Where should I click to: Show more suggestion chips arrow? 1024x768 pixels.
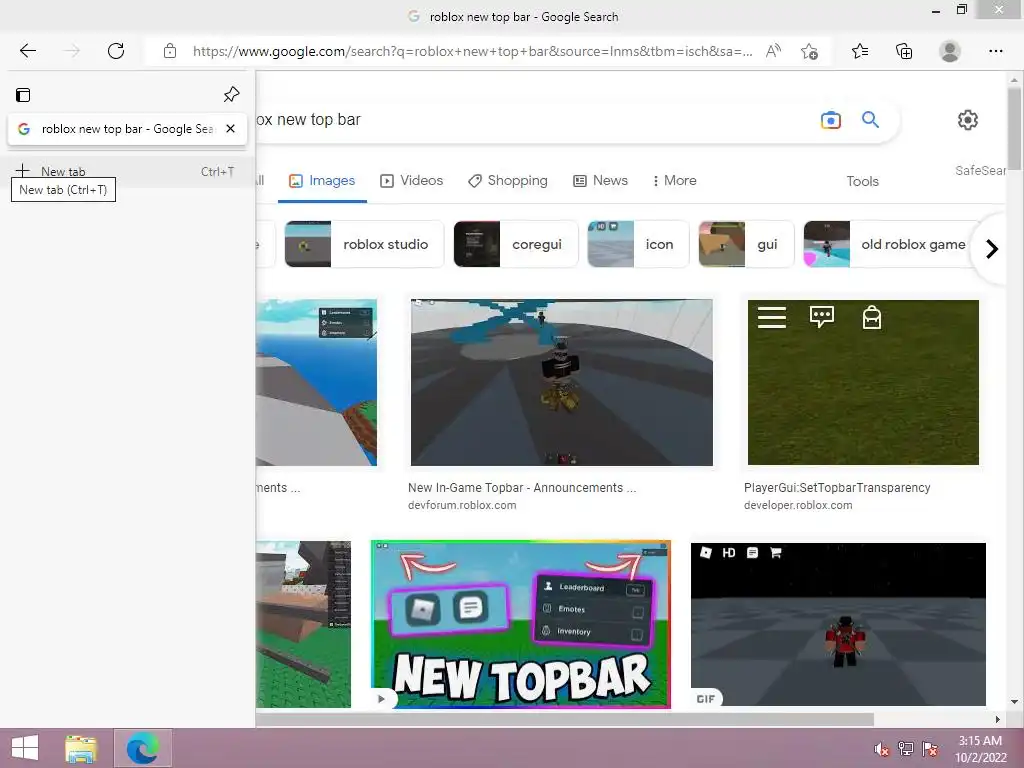point(991,249)
